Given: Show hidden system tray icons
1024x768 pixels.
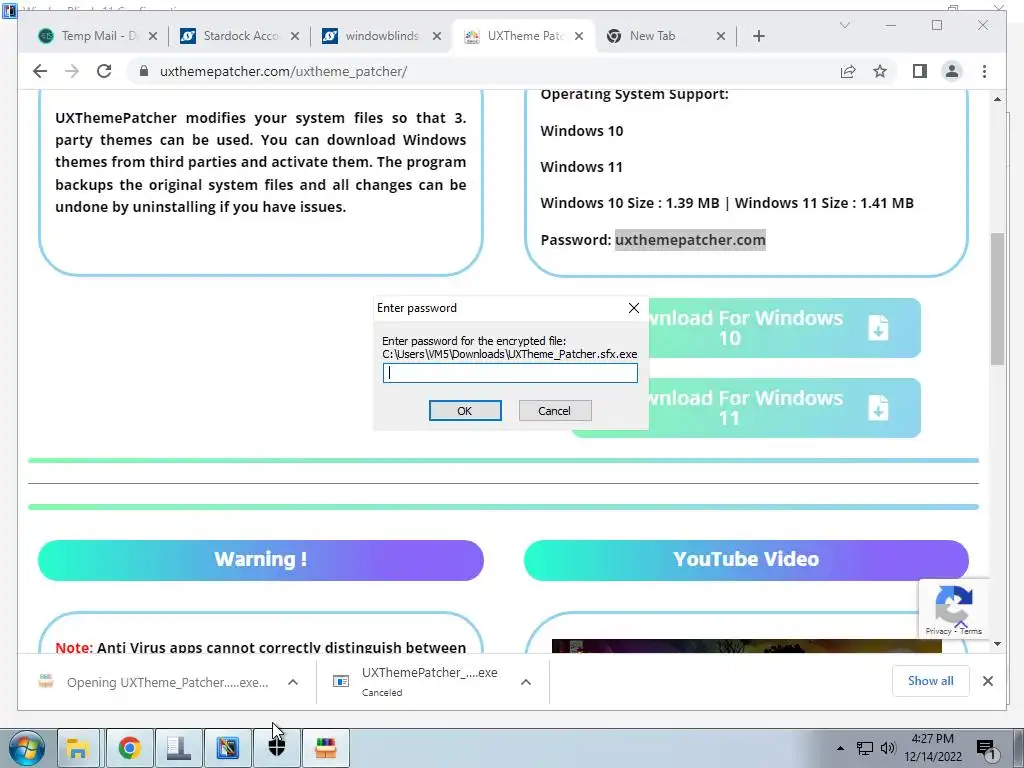Looking at the screenshot, I should pos(840,748).
